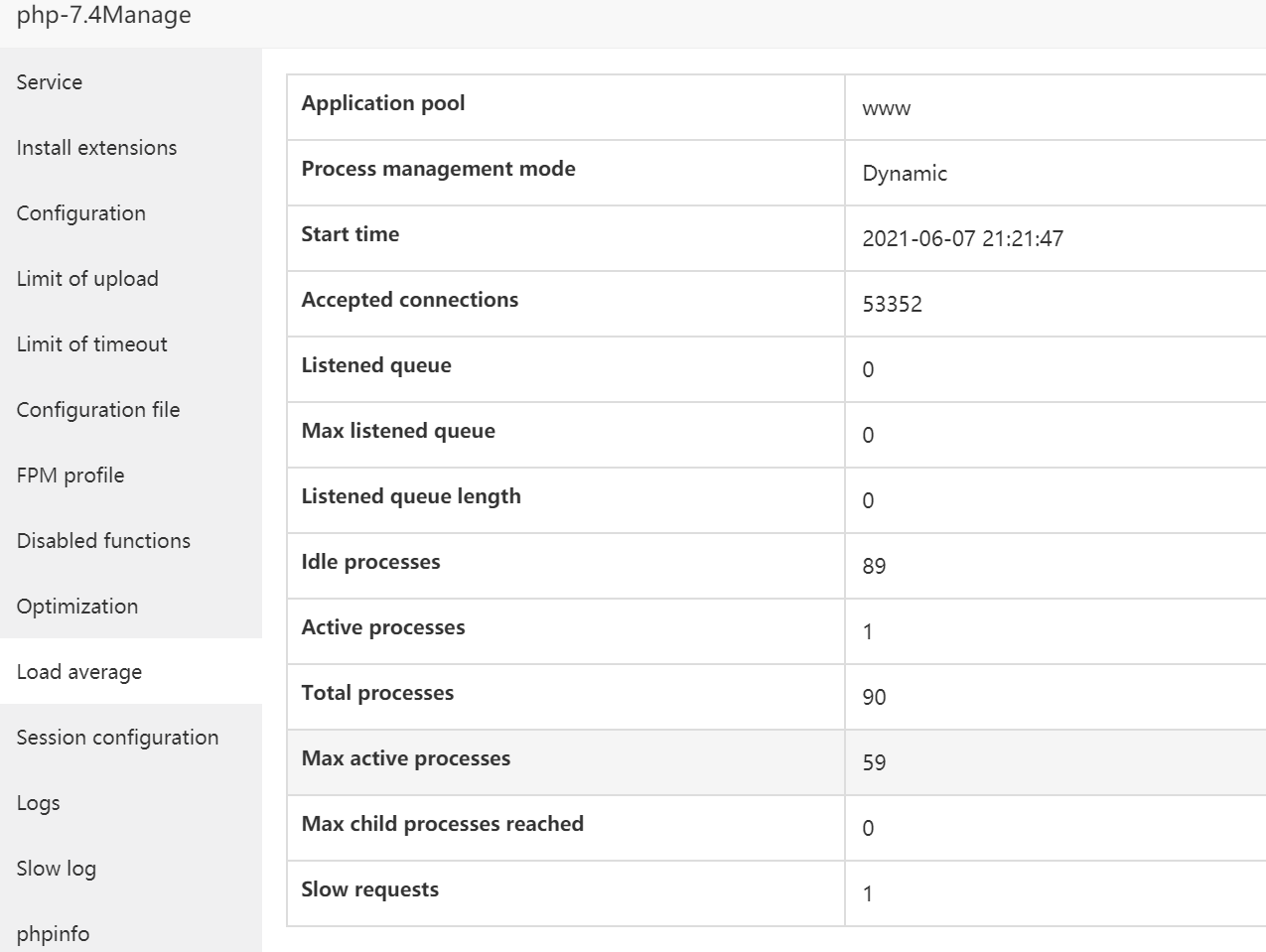Open Session configuration settings
Viewport: 1266px width, 952px height.
(117, 738)
